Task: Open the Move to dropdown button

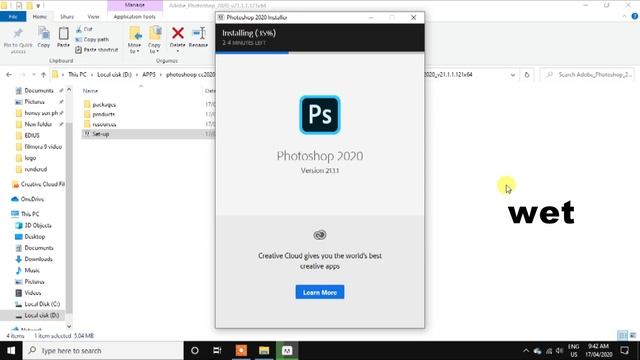Action: [x=134, y=40]
